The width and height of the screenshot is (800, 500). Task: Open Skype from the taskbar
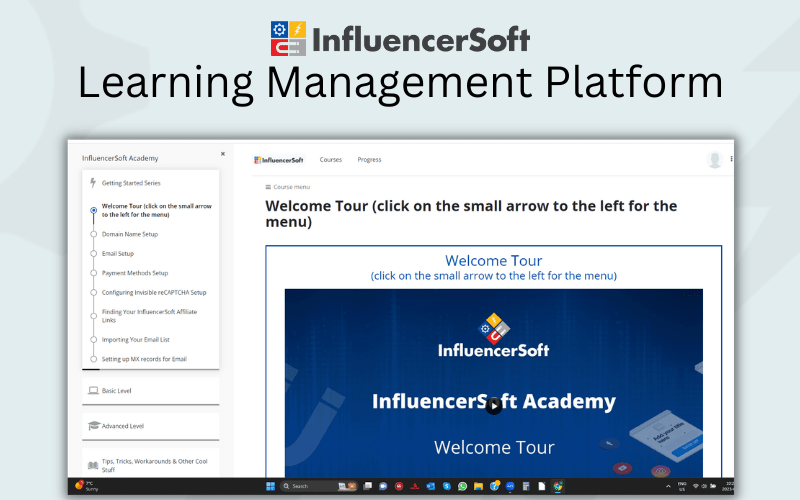point(446,486)
